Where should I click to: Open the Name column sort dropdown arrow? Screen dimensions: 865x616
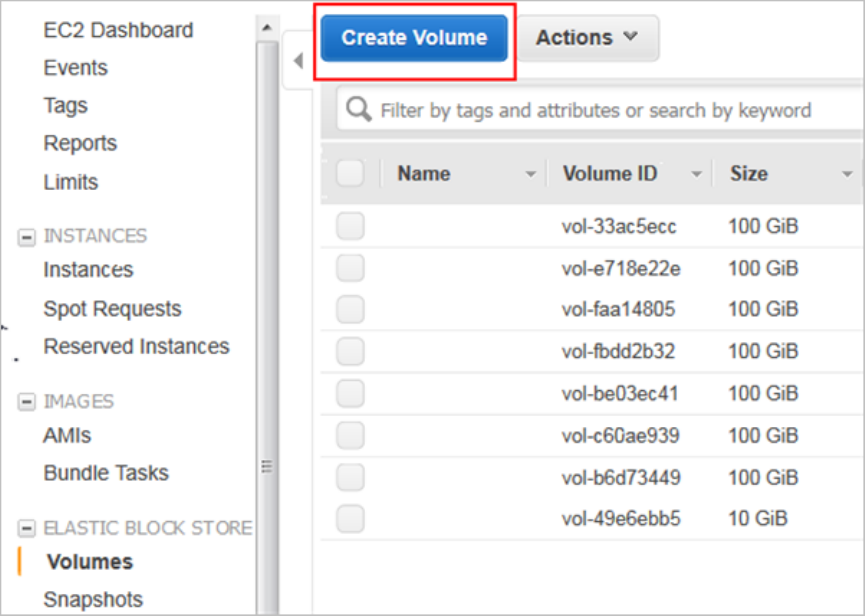click(531, 175)
